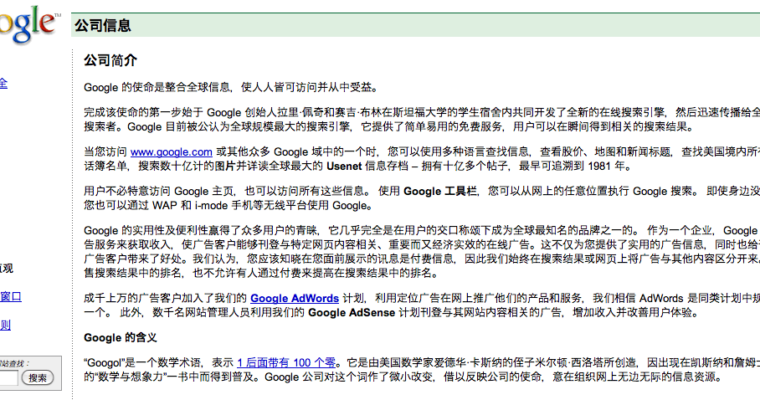This screenshot has height=400, width=760.
Task: Click the 公司信息 page header
Action: coord(102,25)
